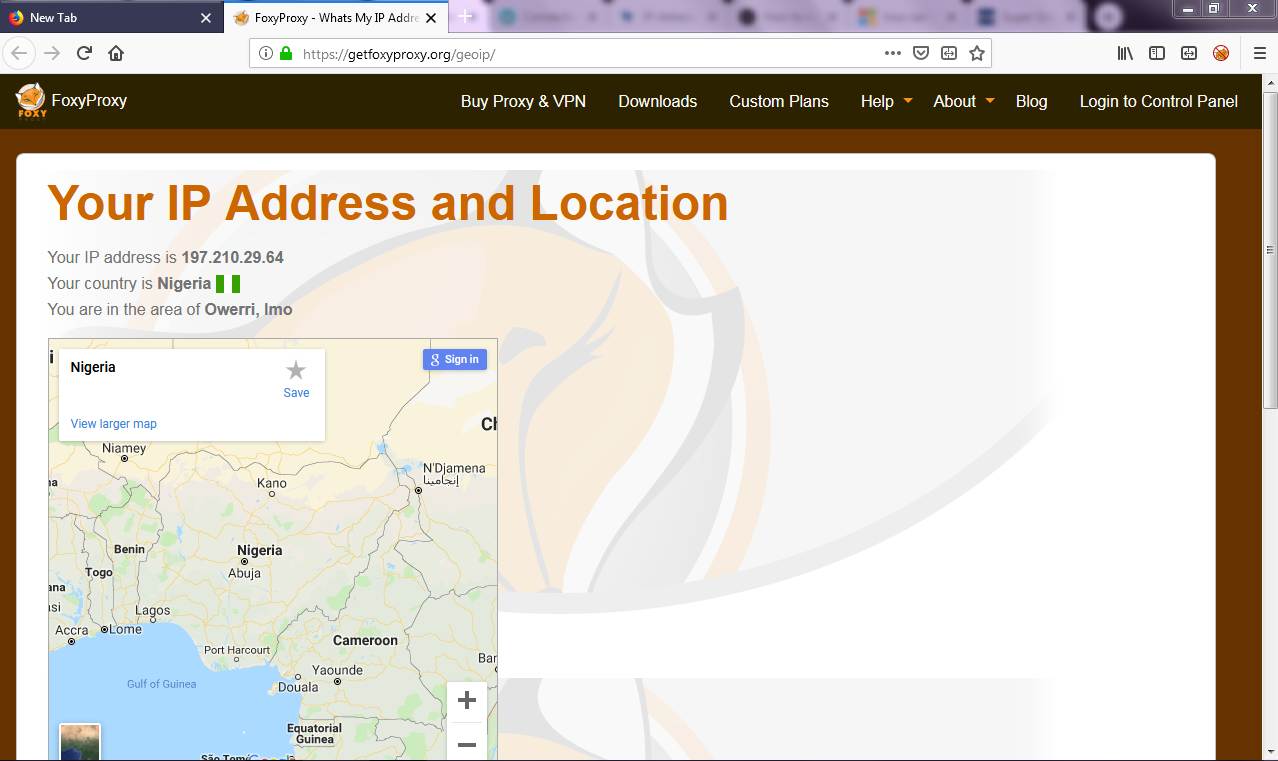
Task: Open the page actions ellipsis in the address bar
Action: coord(892,53)
